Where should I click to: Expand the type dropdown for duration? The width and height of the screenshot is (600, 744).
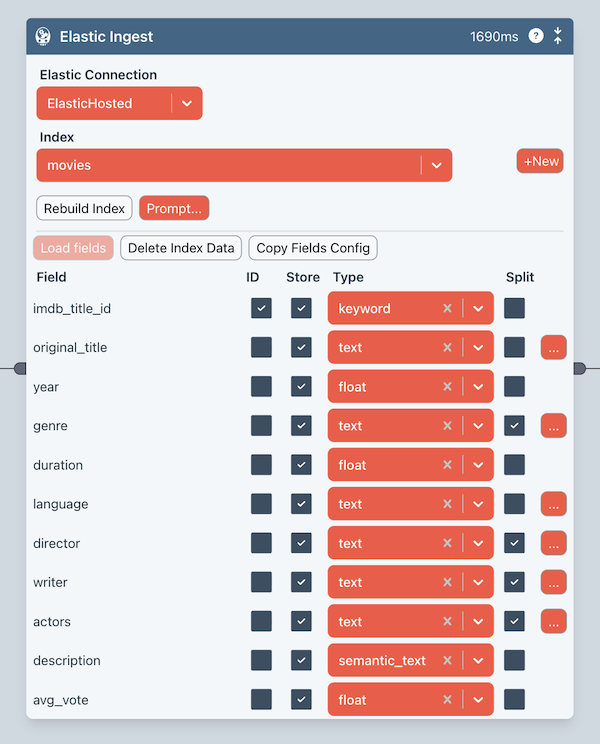tap(478, 465)
